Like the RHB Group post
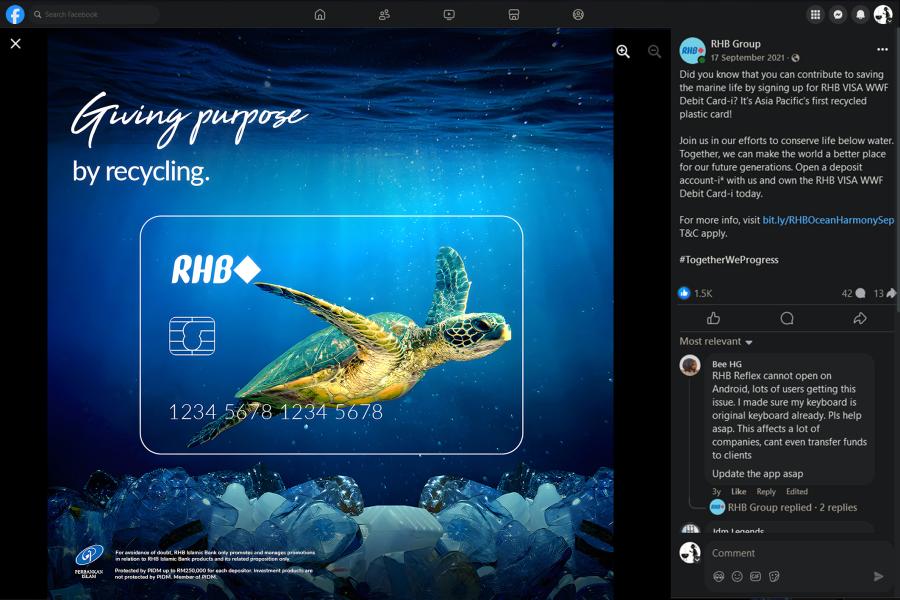Screen dimensions: 900x600 click(x=713, y=318)
